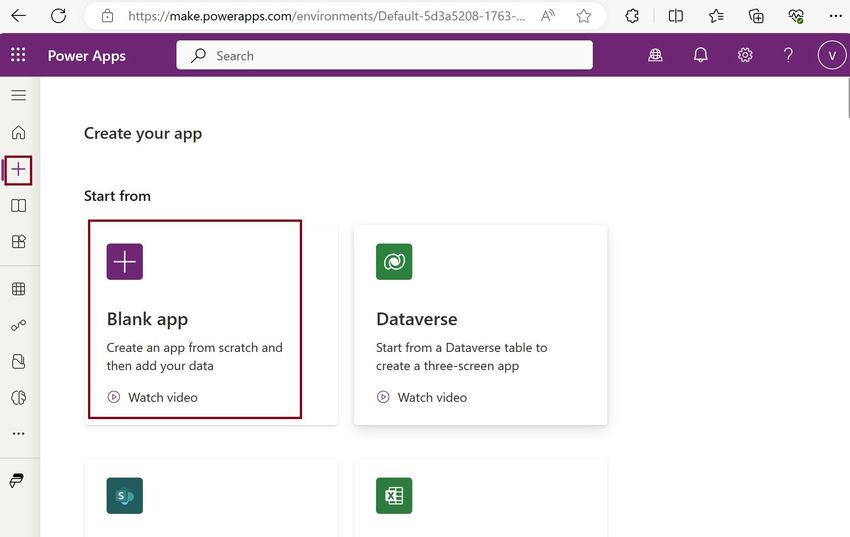Open the Solutions icon in the sidebar
Viewport: 850px width, 537px height.
18,361
